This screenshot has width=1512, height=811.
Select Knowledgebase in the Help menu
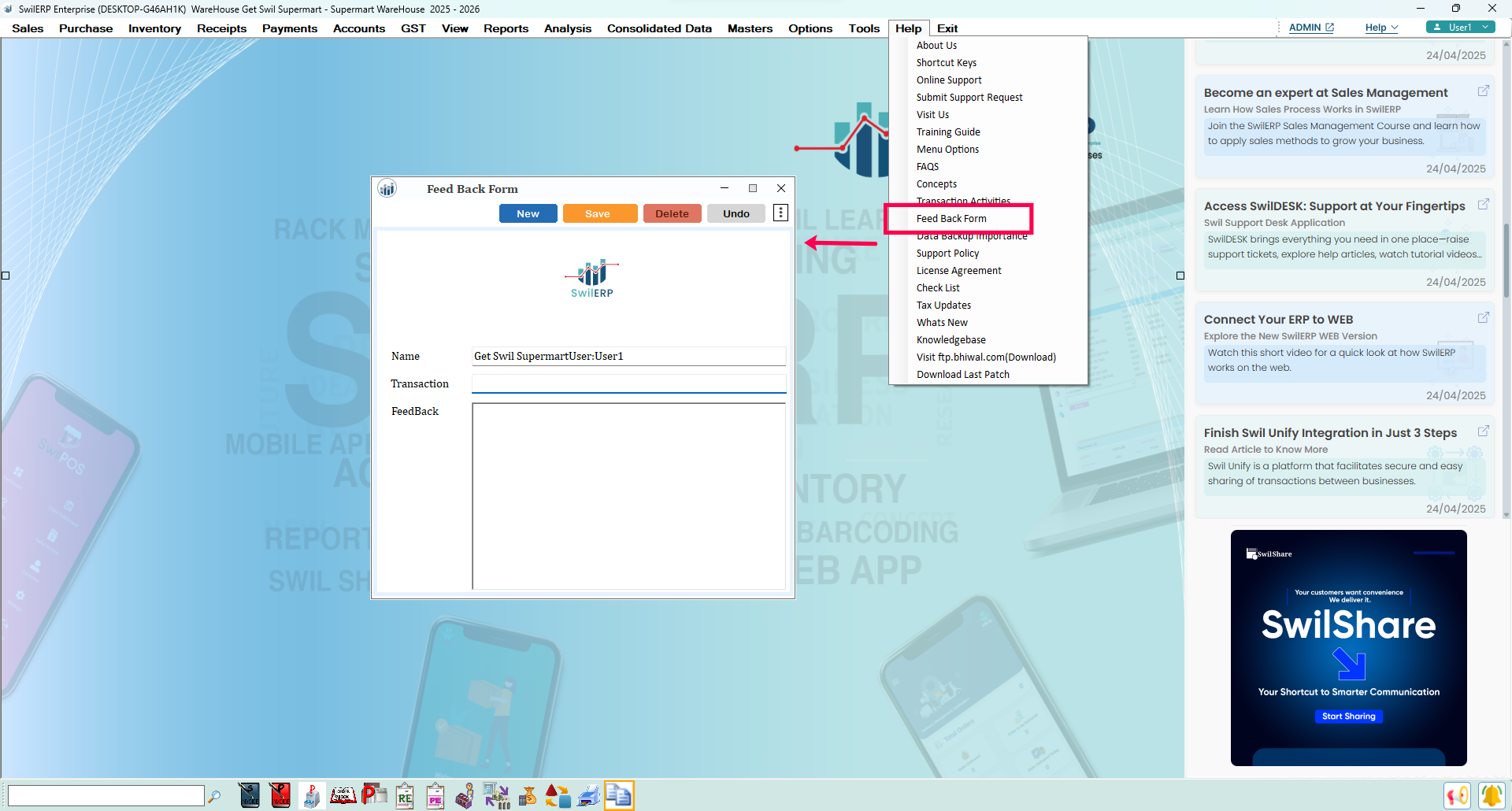(951, 340)
